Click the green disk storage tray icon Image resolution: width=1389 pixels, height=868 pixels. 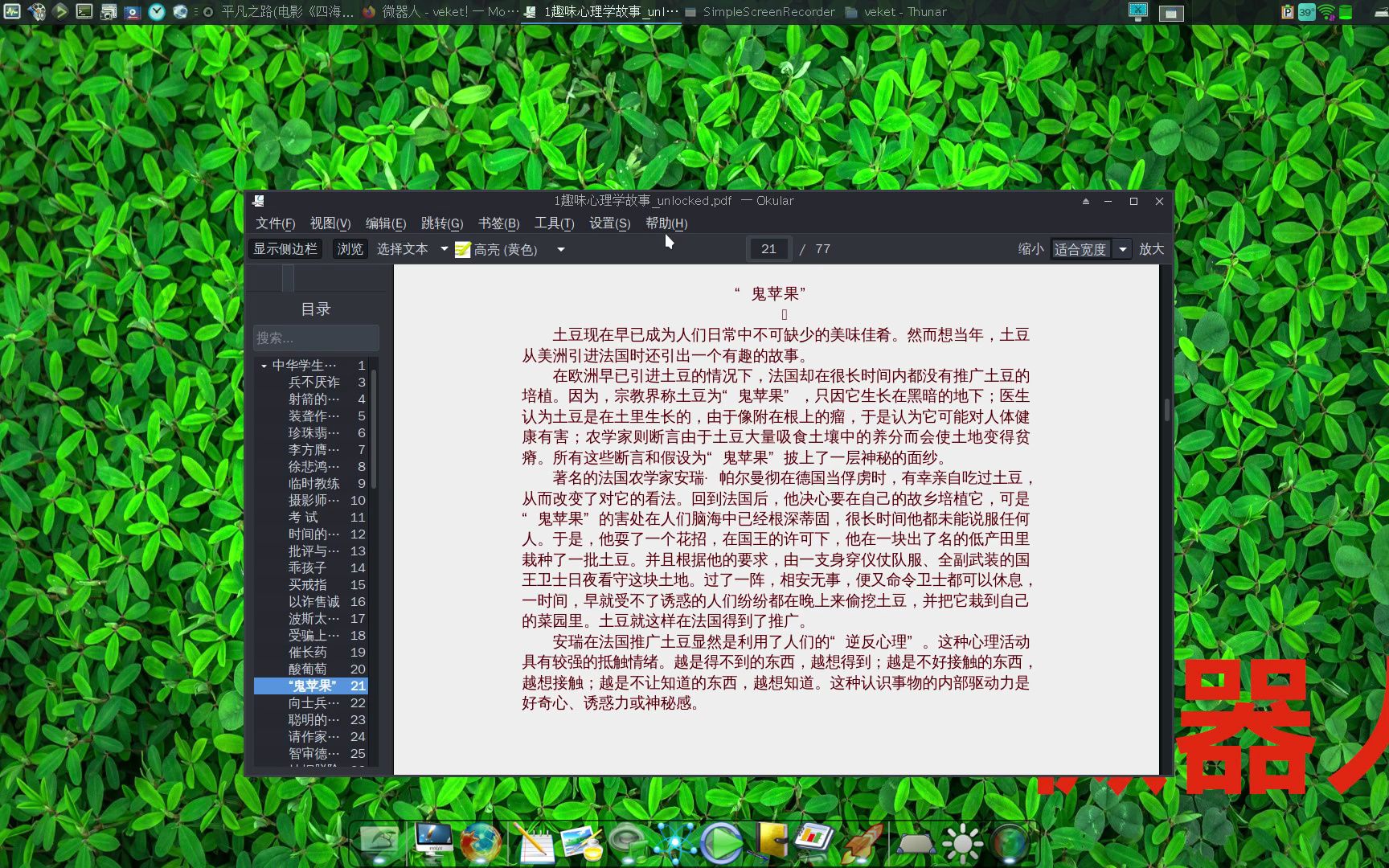point(1346,12)
